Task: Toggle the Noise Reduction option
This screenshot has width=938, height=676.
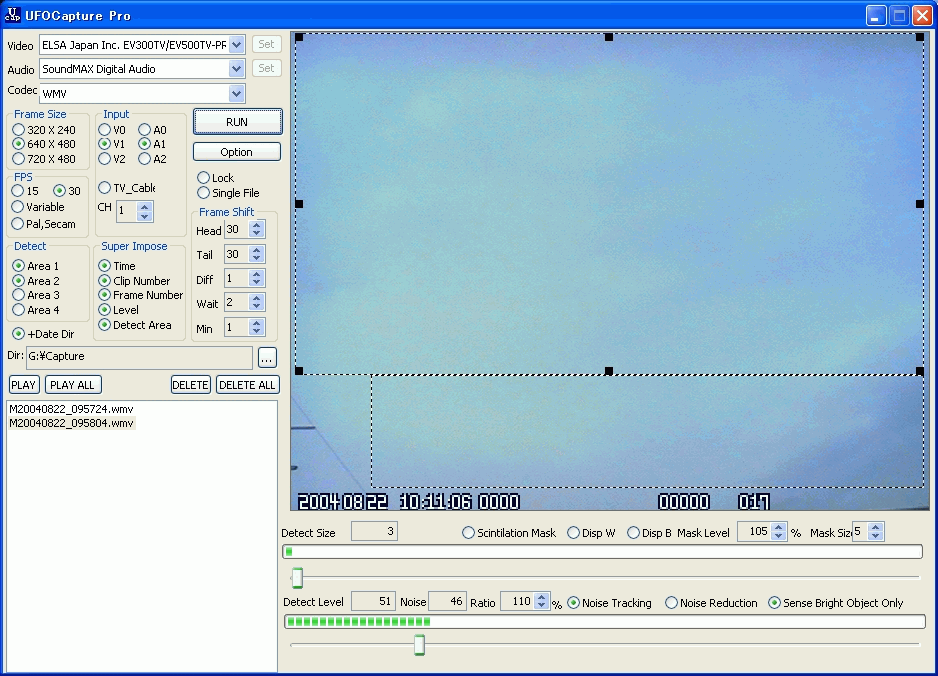Action: pos(672,603)
